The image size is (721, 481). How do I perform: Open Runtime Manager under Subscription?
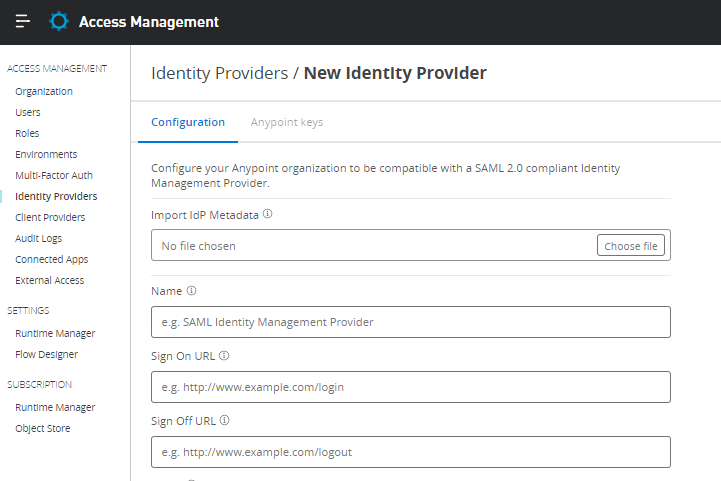(x=55, y=407)
